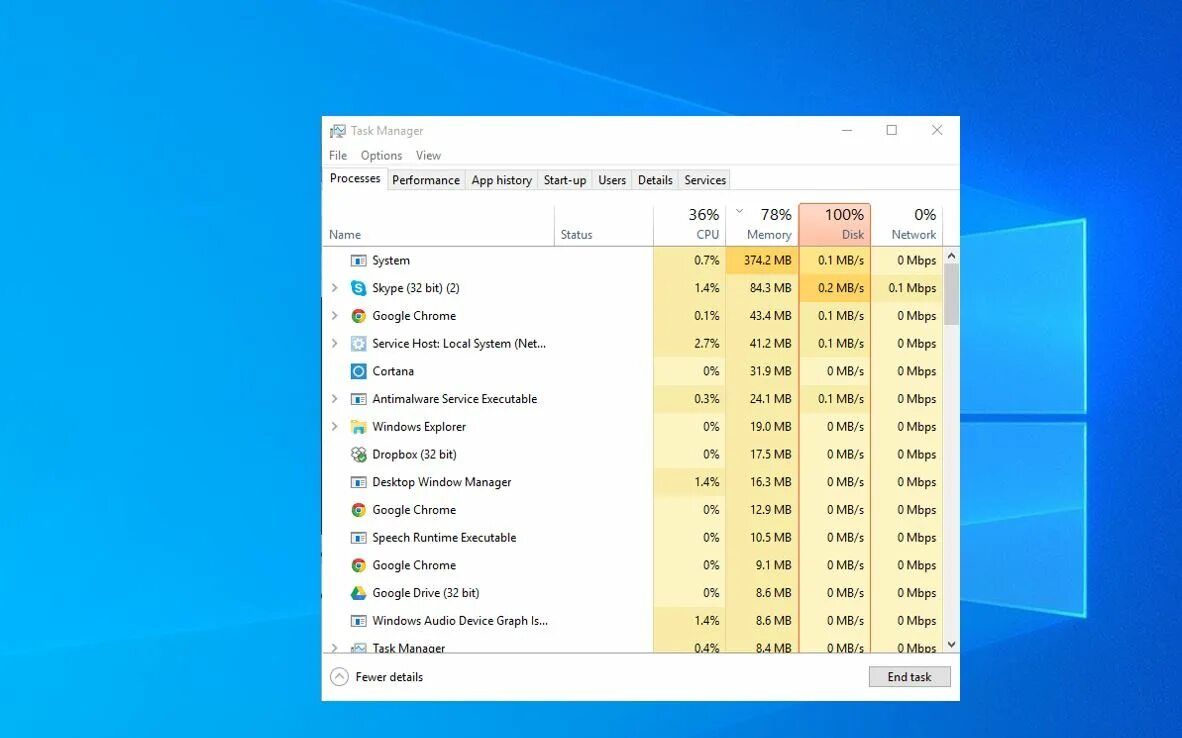Sort by the Status column header
This screenshot has width=1182, height=738.
coord(604,225)
